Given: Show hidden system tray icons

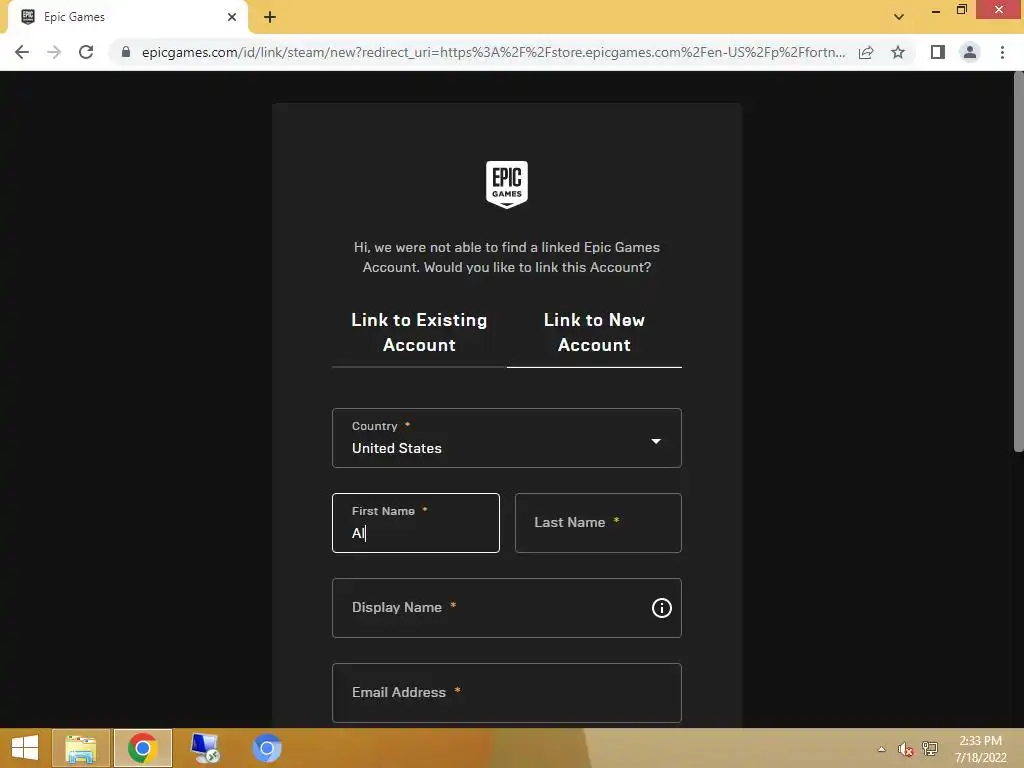Looking at the screenshot, I should pyautogui.click(x=882, y=749).
